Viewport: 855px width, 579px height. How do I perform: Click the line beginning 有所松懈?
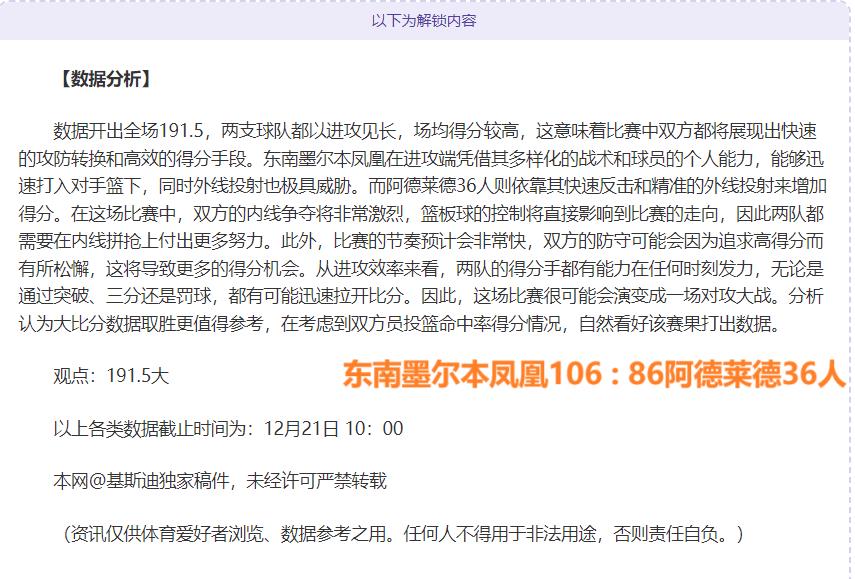coord(421,269)
